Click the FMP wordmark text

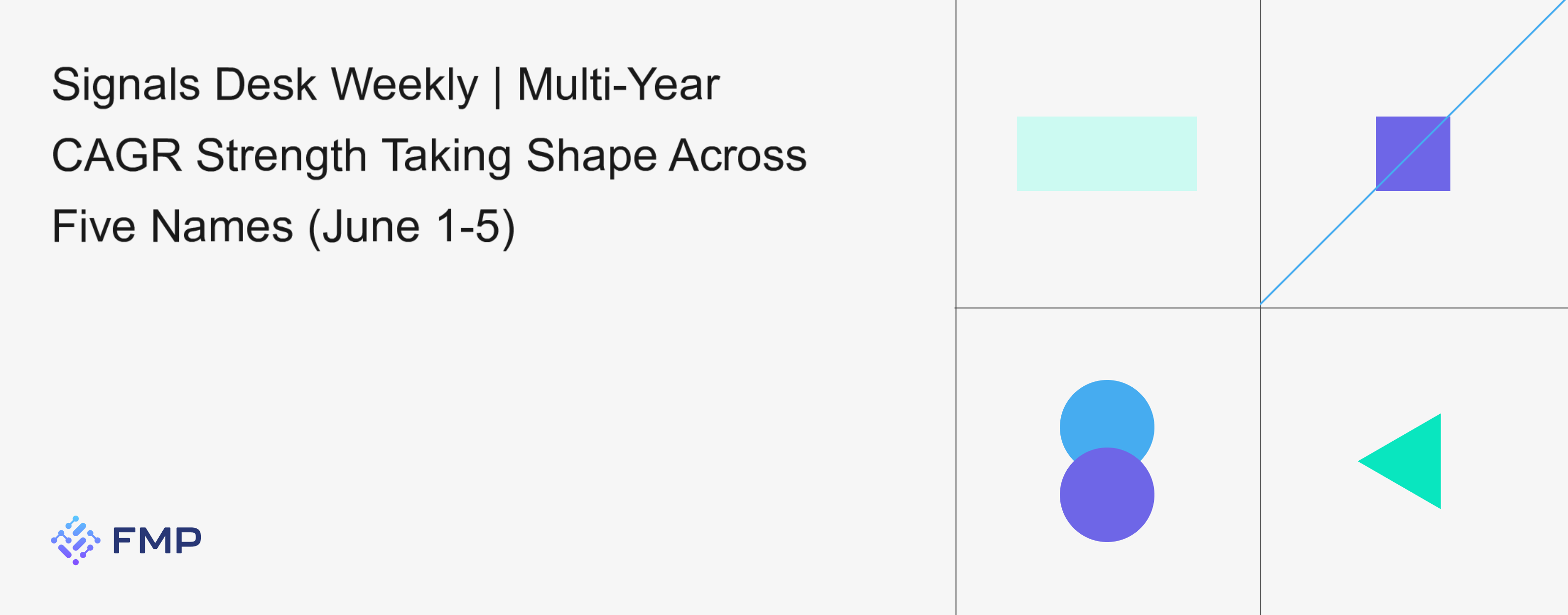(157, 540)
